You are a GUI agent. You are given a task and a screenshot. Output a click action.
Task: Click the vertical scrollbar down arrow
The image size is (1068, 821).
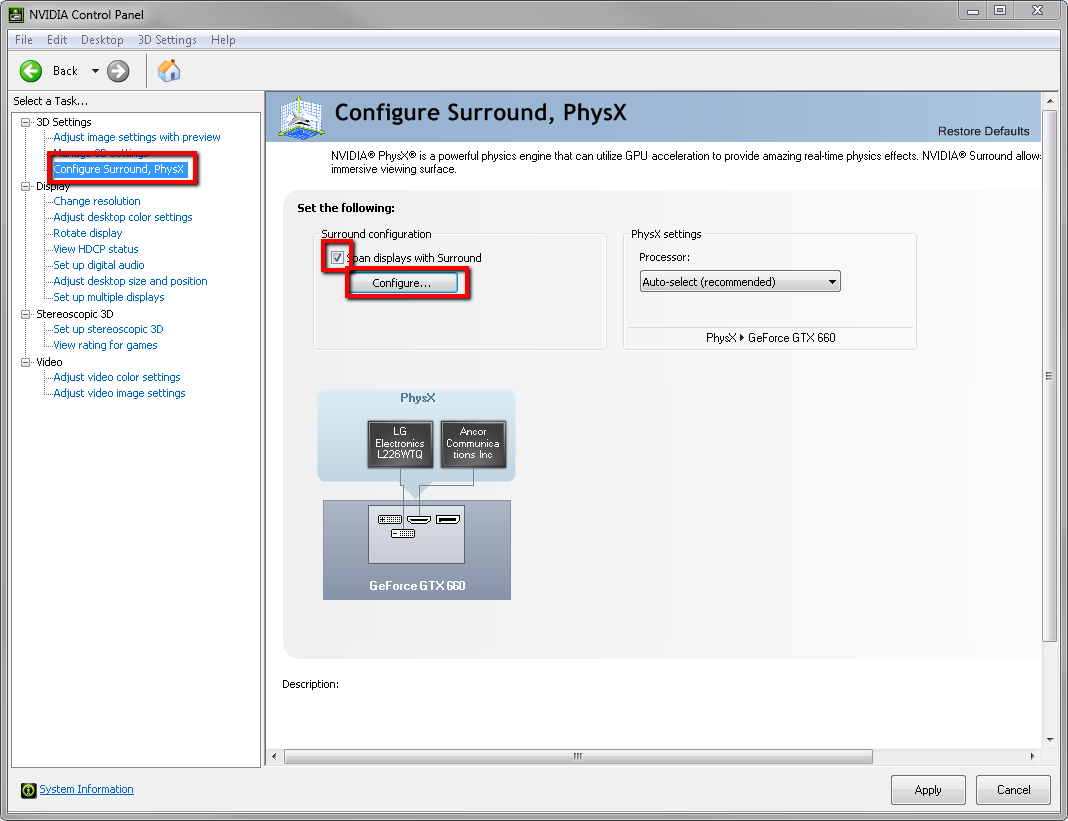pos(1050,740)
